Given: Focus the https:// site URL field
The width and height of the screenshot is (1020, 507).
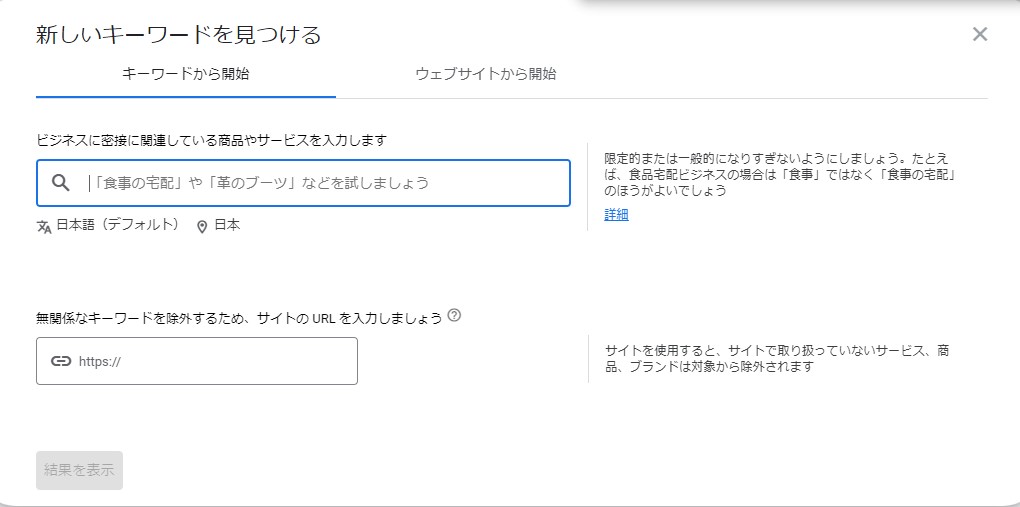Looking at the screenshot, I should click(x=210, y=361).
